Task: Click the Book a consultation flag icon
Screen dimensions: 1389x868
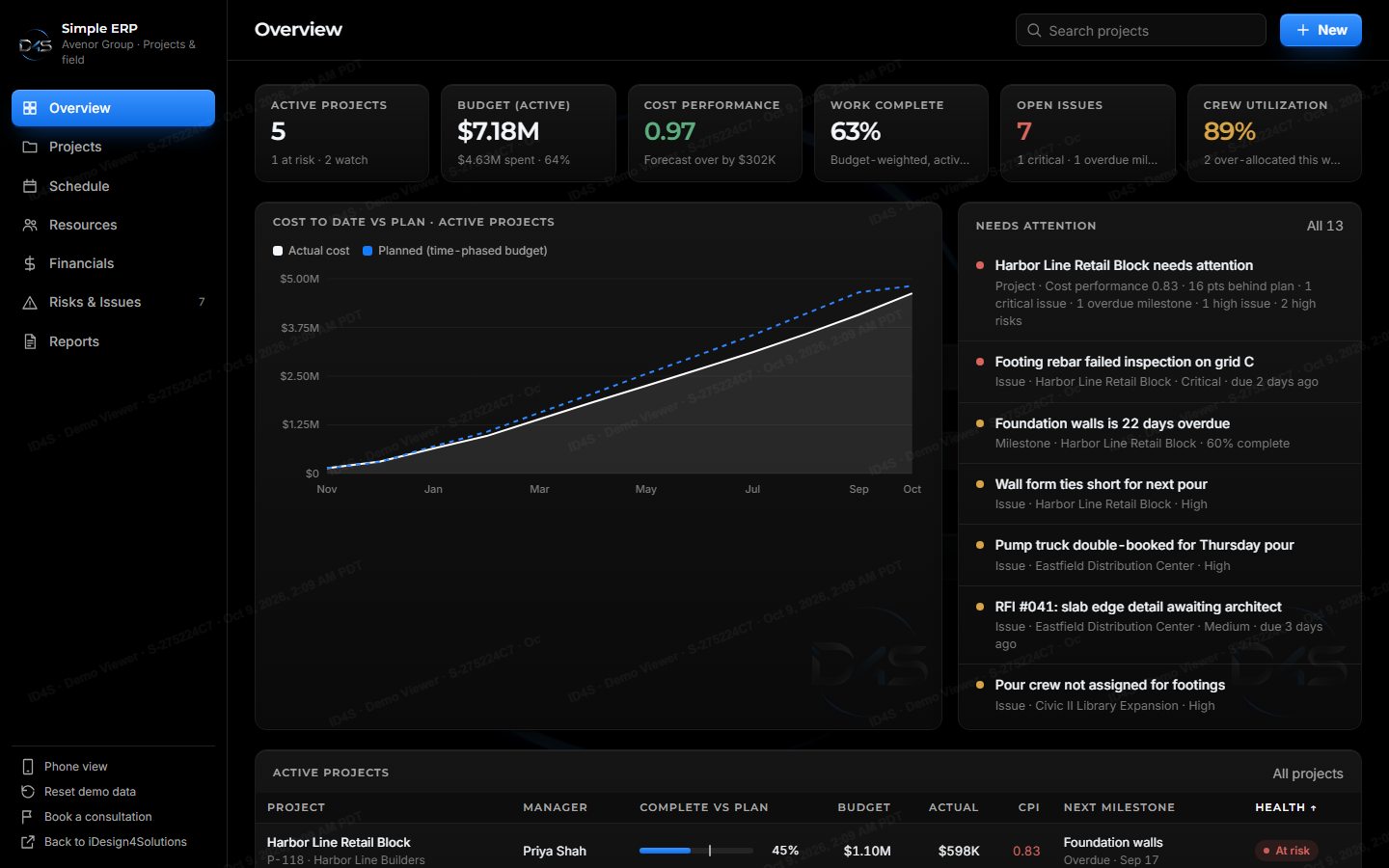Action: coord(28,817)
